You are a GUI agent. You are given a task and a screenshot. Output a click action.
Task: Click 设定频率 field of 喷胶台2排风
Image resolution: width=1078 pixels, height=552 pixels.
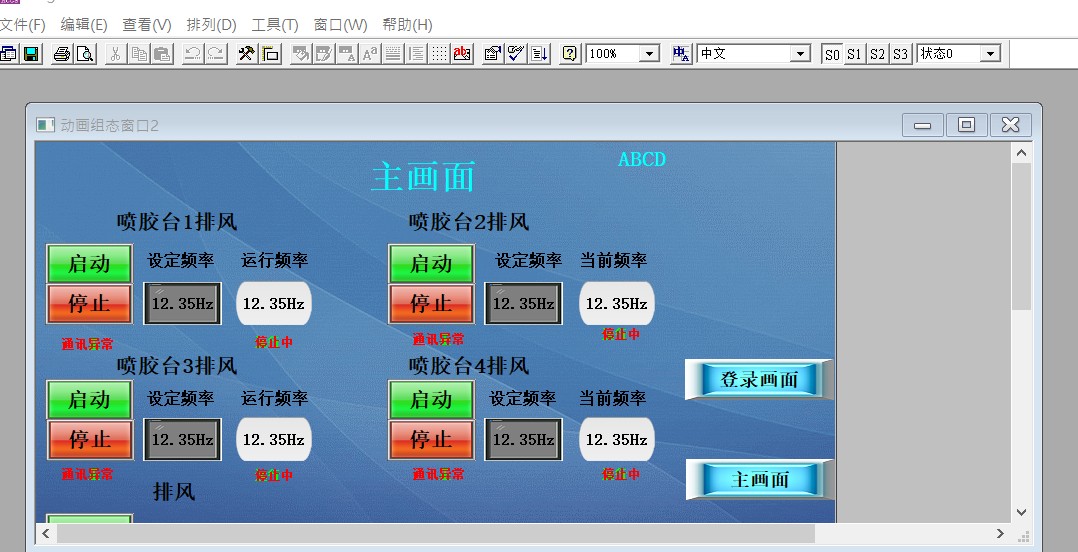(523, 304)
